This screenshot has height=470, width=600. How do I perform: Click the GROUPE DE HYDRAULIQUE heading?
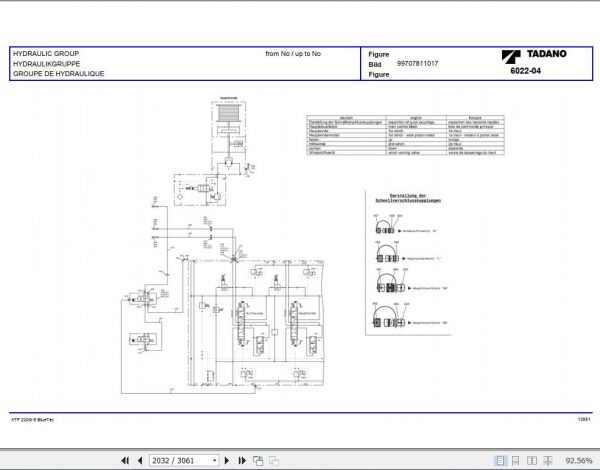coord(59,74)
